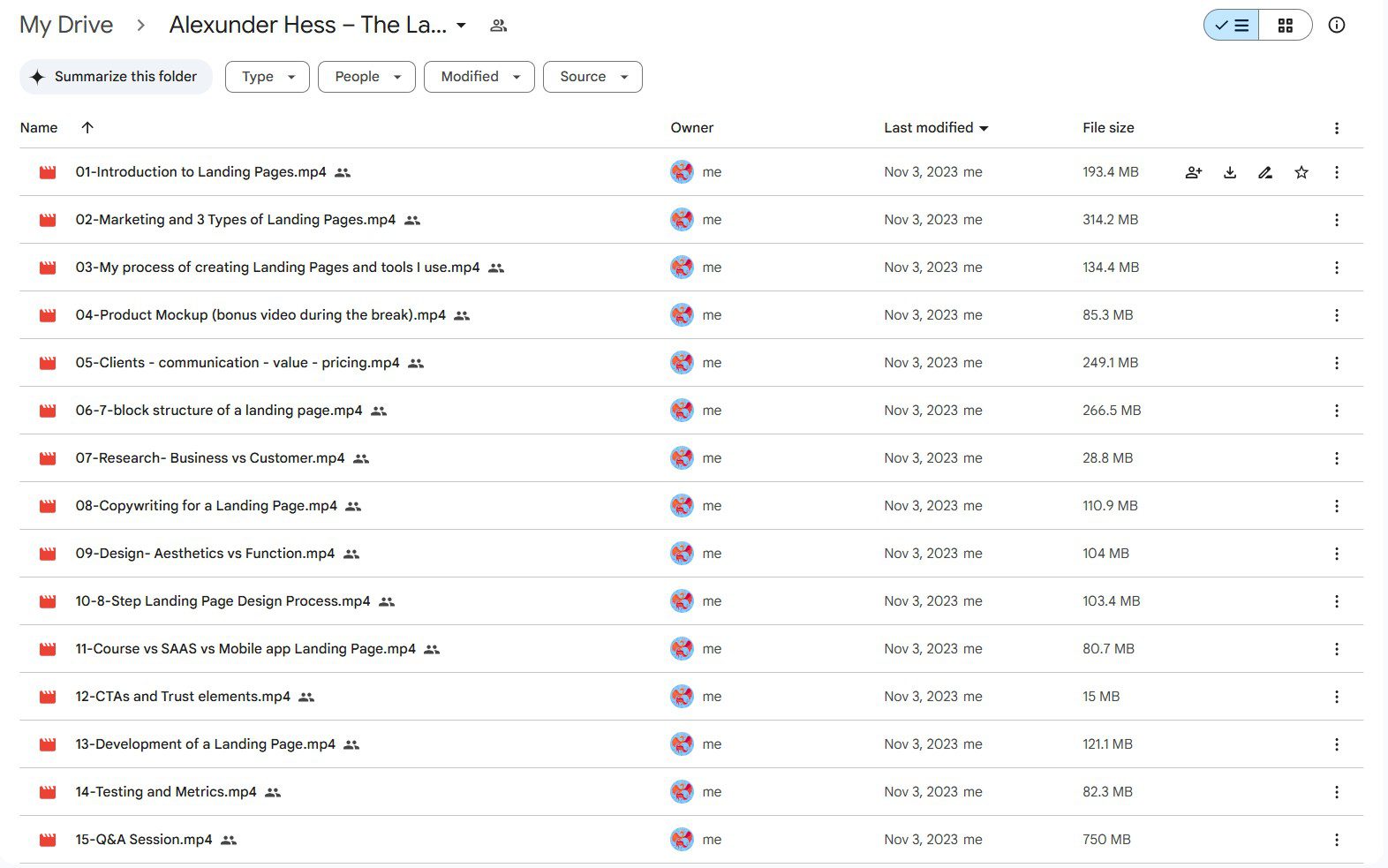Switch to grid layout view
The image size is (1388, 868).
(1286, 25)
